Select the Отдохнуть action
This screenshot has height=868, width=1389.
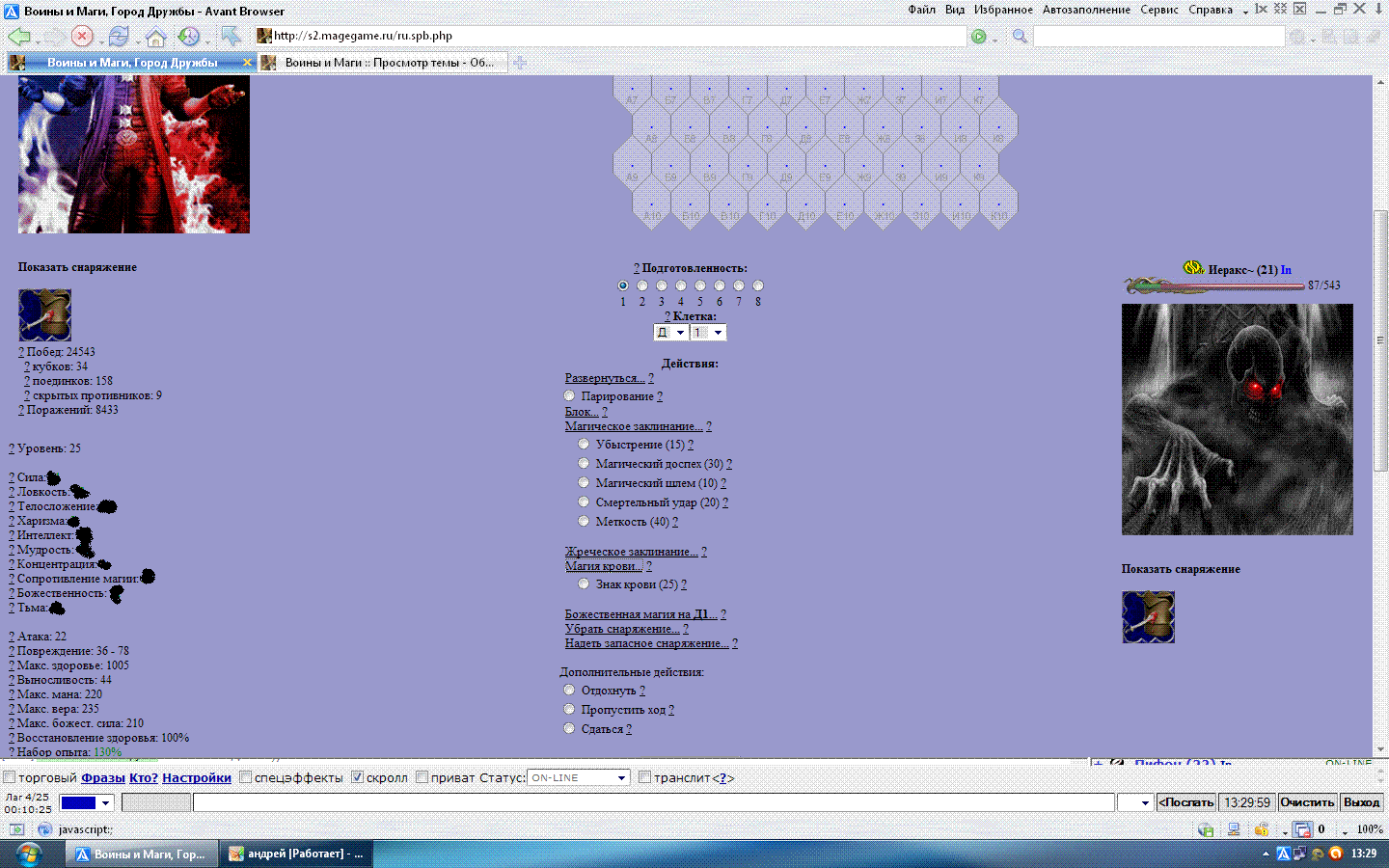point(569,690)
